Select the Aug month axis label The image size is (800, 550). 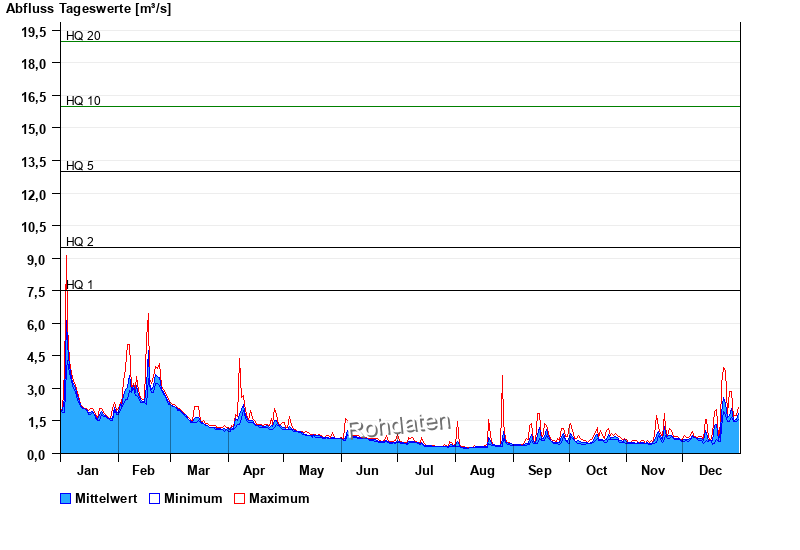482,471
